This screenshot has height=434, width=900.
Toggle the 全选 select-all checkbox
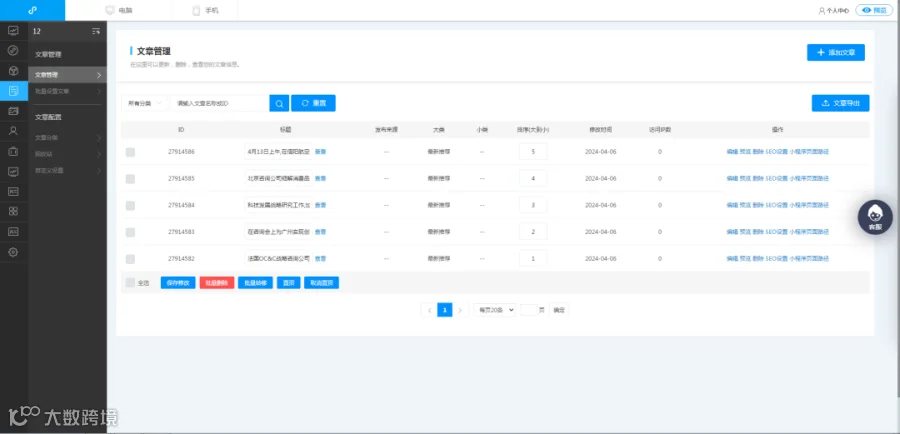[130, 282]
